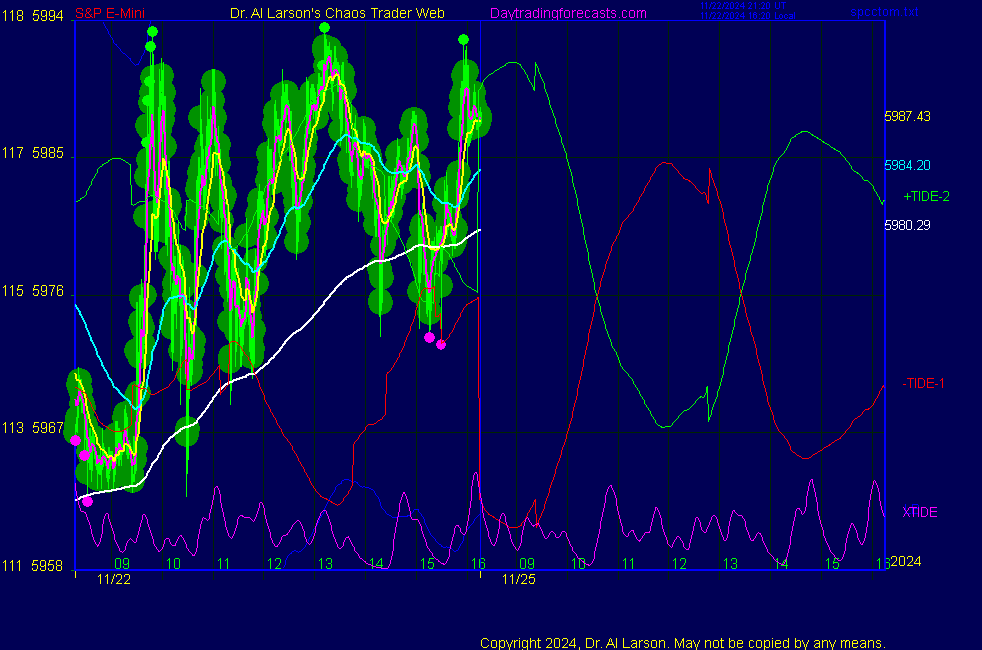Image resolution: width=982 pixels, height=650 pixels.
Task: Select the 113 left scale label
Action: [13, 428]
